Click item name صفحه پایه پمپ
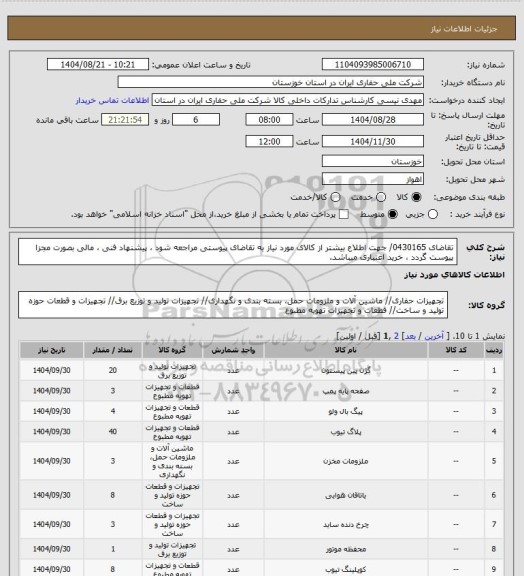 click(346, 391)
